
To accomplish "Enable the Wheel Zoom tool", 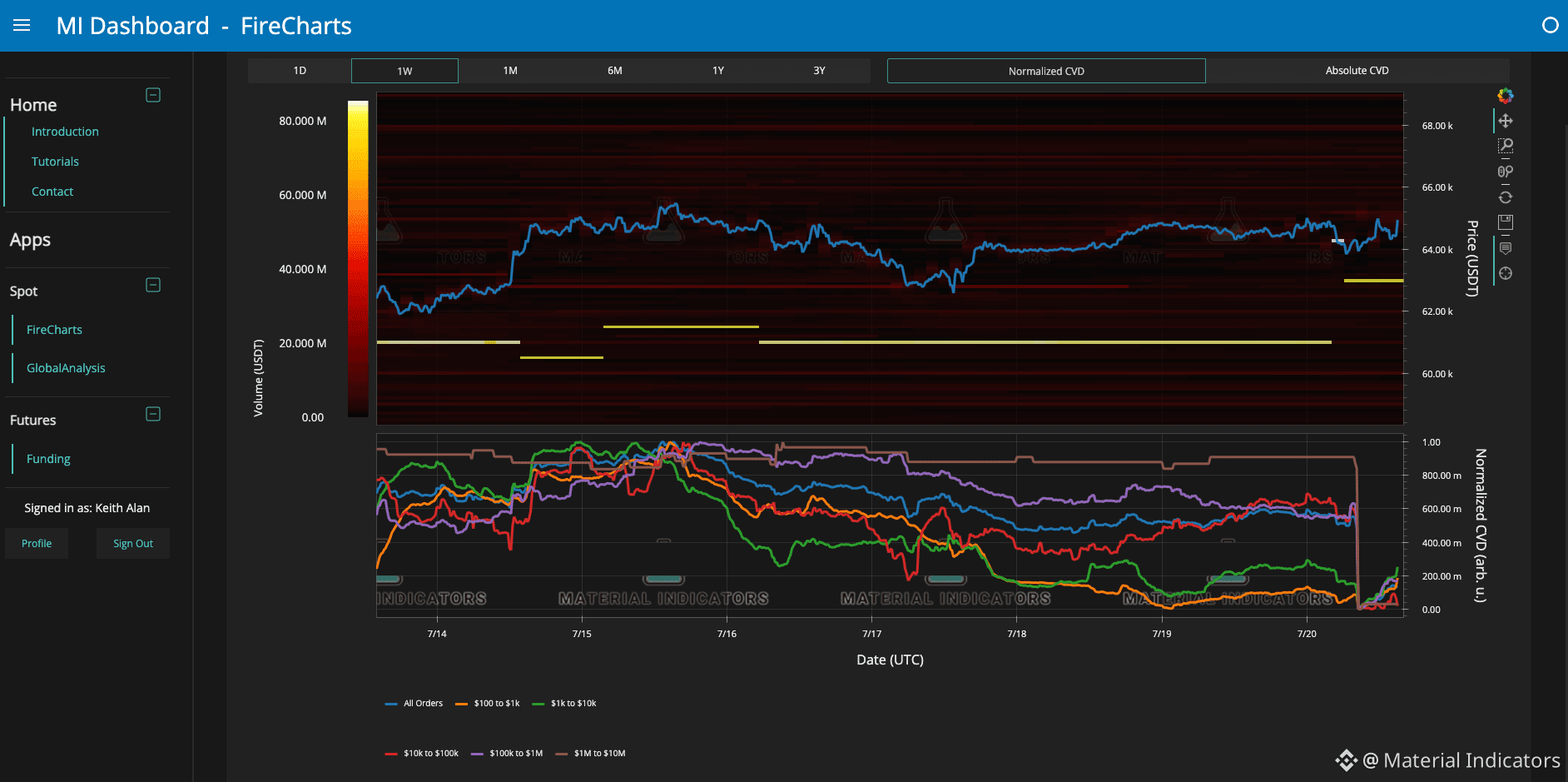I will [x=1506, y=172].
